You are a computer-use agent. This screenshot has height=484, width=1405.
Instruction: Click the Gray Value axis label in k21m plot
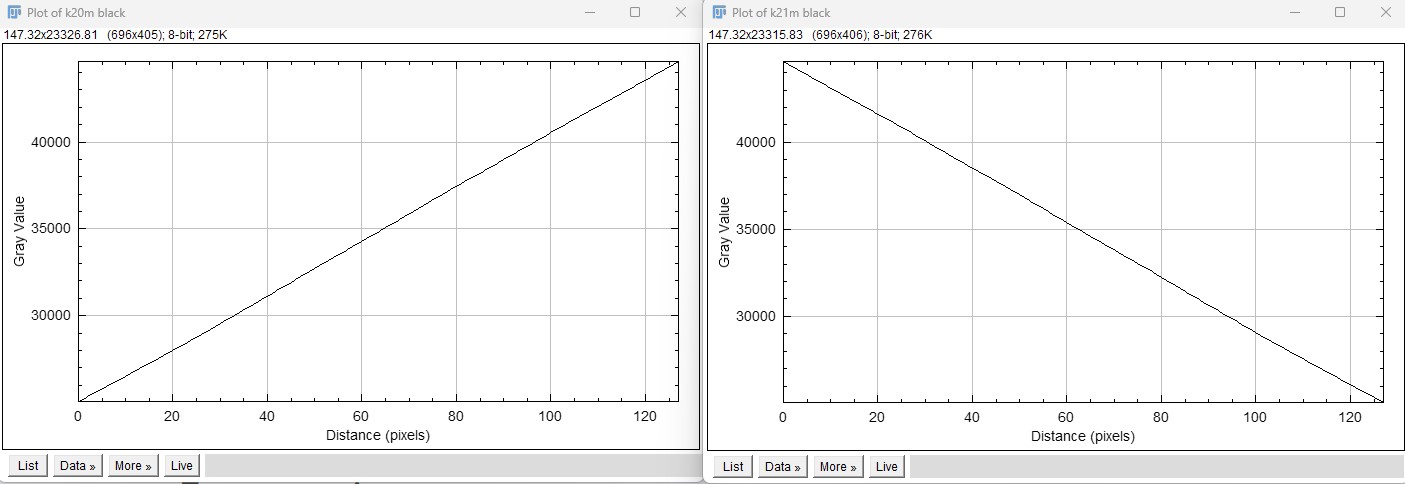click(x=724, y=232)
